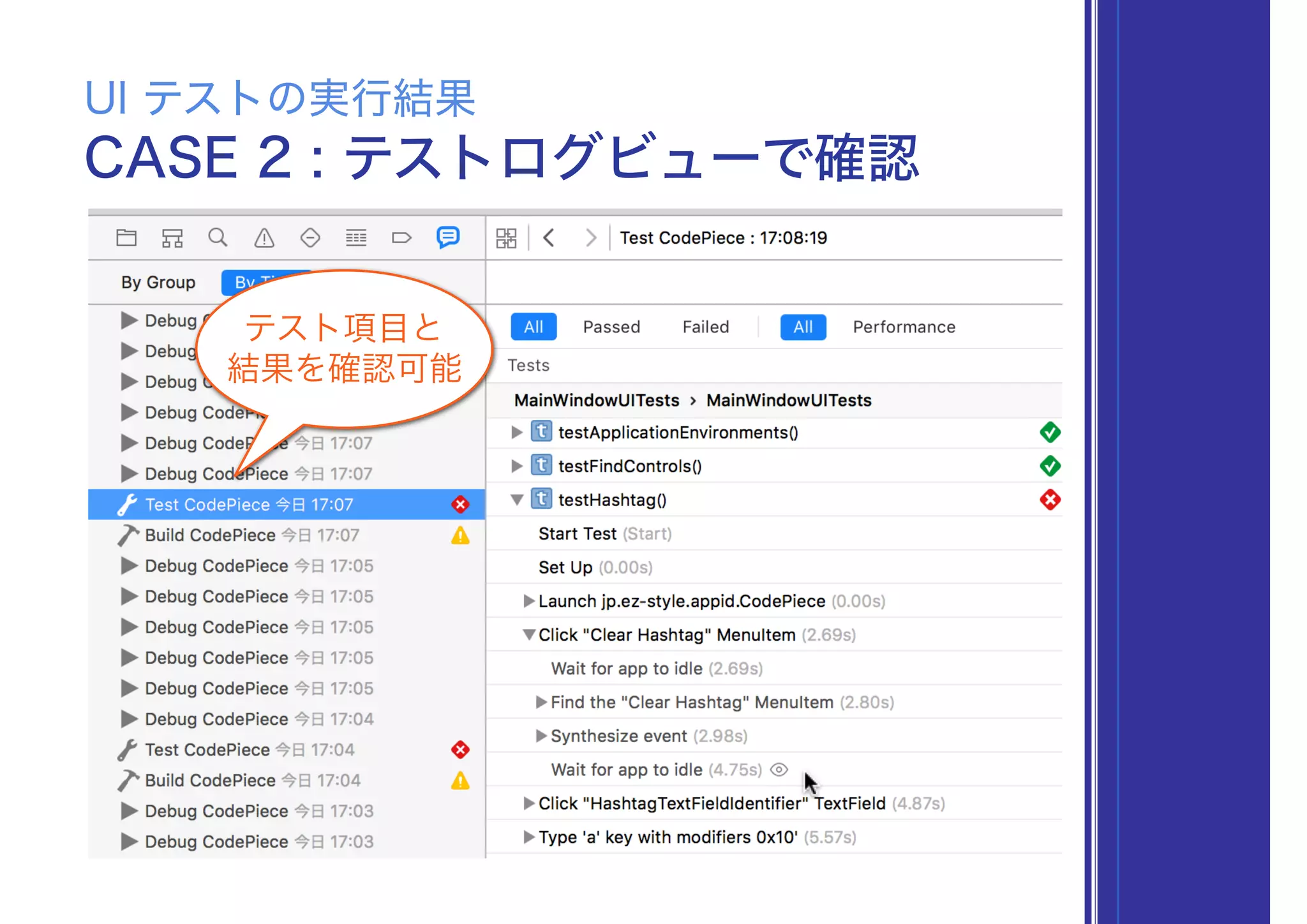This screenshot has height=924, width=1307.
Task: Open the Test navigator diamond icon
Action: point(310,238)
